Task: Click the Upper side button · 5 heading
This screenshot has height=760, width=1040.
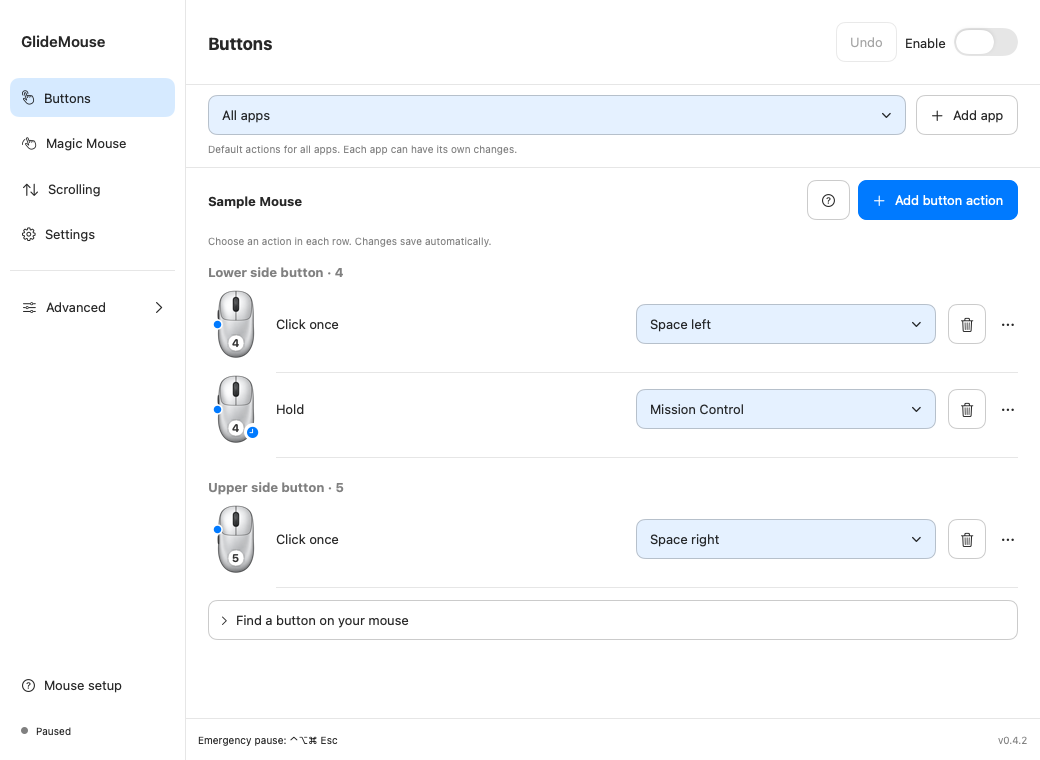Action: [x=276, y=487]
